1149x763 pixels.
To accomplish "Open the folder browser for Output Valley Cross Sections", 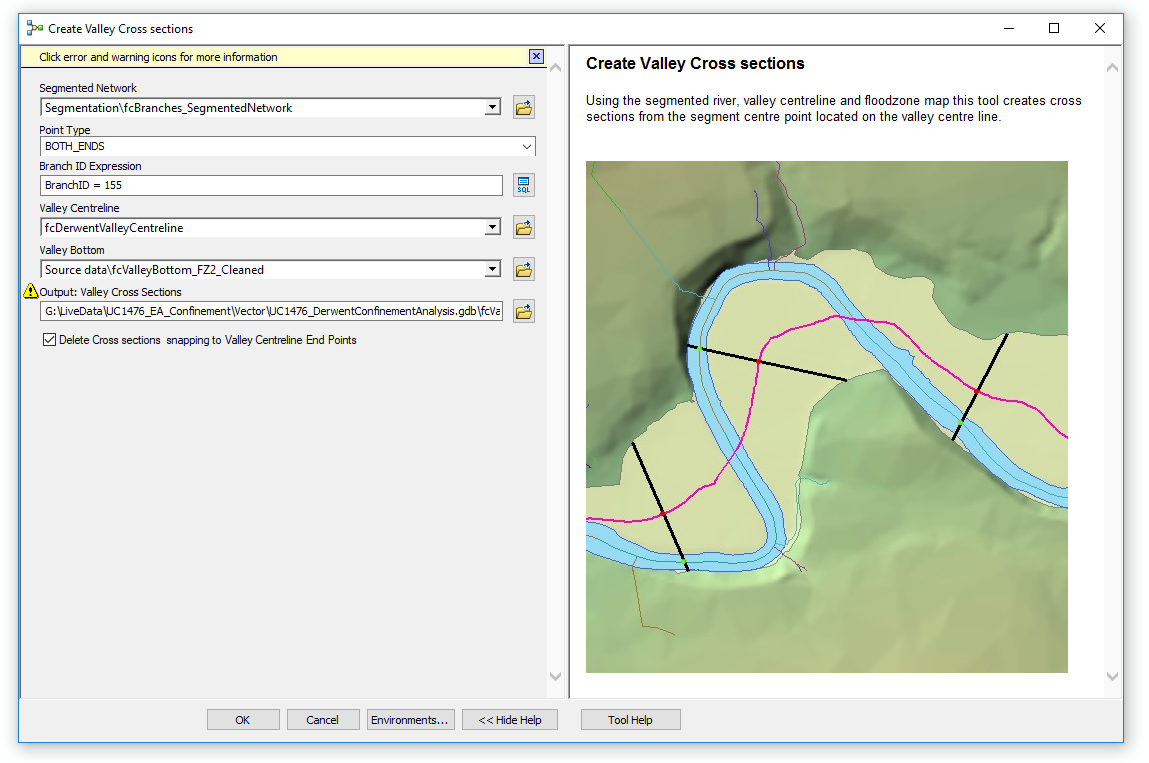I will click(x=524, y=310).
